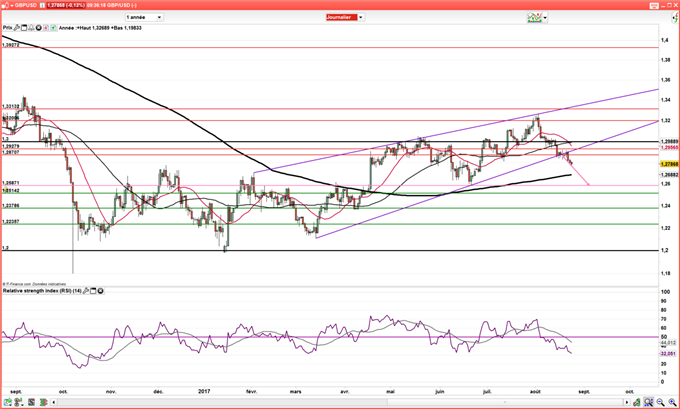Click the 'août' month on timeline
The width and height of the screenshot is (680, 409).
[x=536, y=391]
